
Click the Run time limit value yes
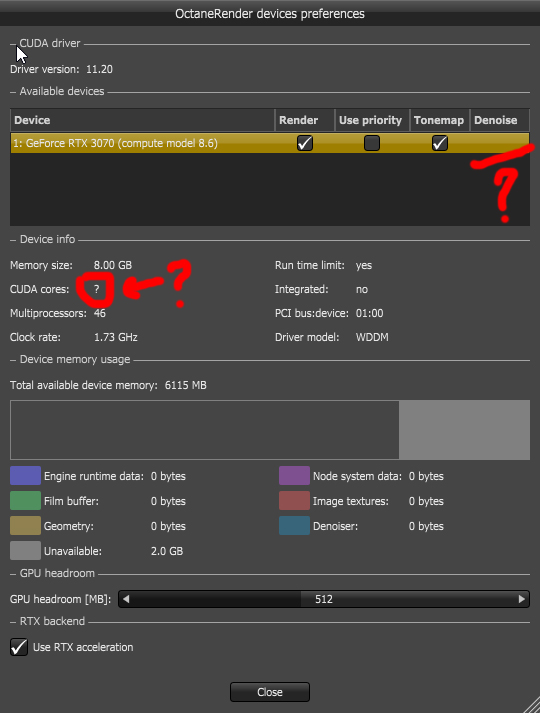[364, 266]
